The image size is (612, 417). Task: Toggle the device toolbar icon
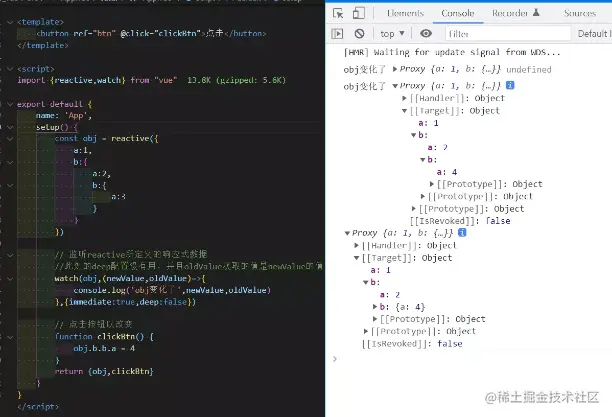pyautogui.click(x=359, y=13)
